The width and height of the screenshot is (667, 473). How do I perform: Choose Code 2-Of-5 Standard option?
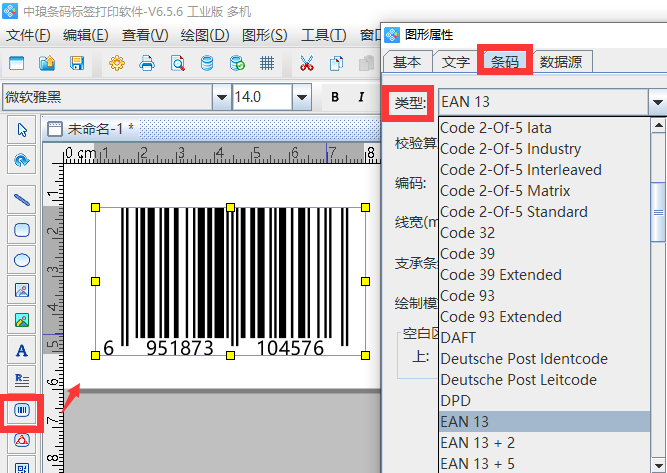tap(544, 212)
